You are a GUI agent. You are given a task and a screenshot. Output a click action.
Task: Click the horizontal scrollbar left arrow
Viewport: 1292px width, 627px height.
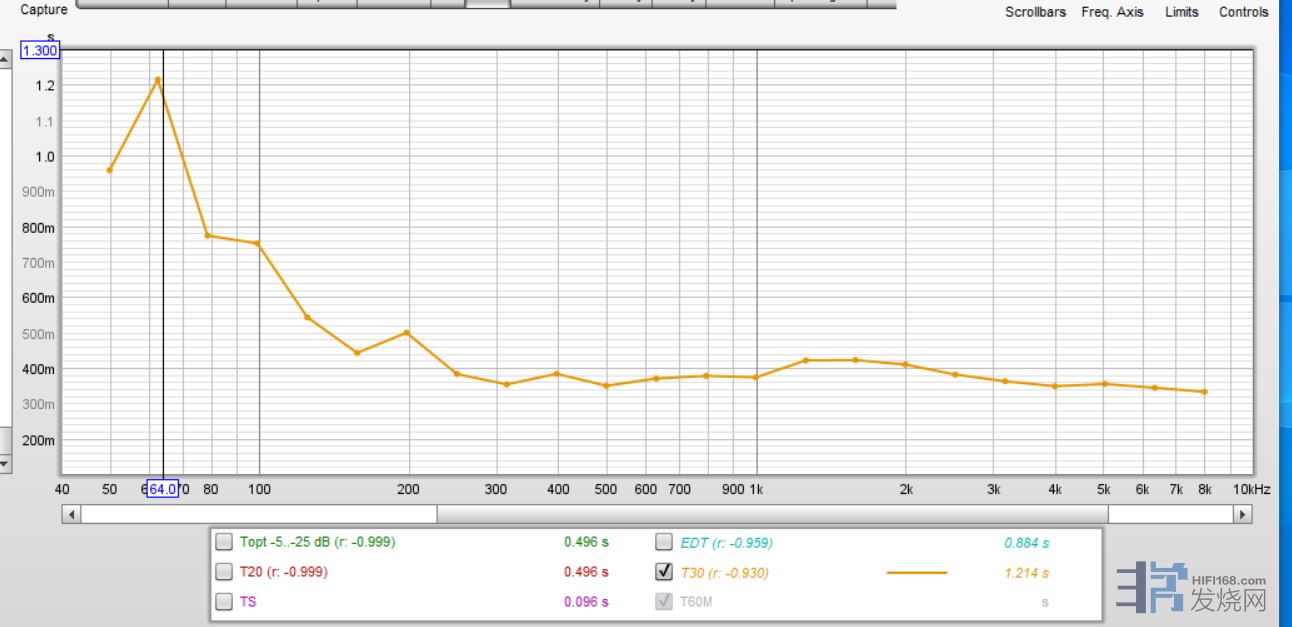(x=70, y=514)
